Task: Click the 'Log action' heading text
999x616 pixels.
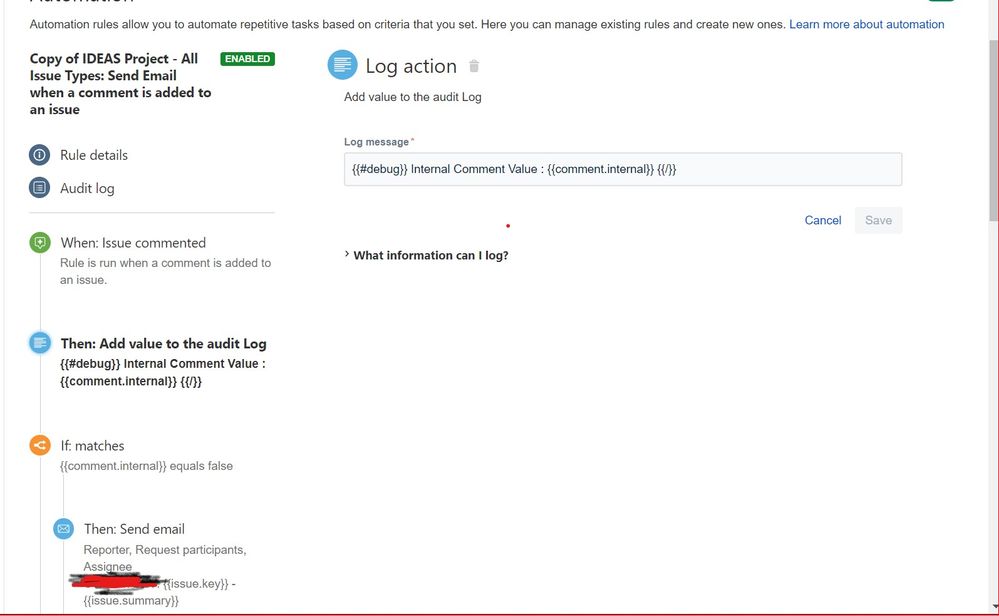Action: [411, 66]
